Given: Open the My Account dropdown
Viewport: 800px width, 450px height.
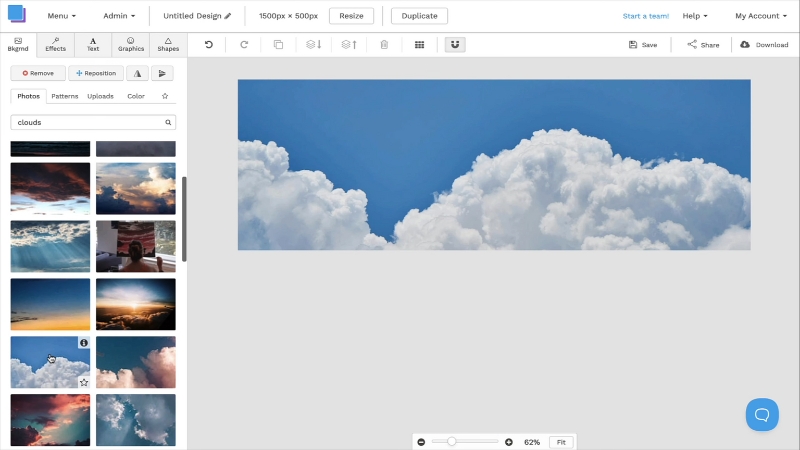Looking at the screenshot, I should click(761, 16).
